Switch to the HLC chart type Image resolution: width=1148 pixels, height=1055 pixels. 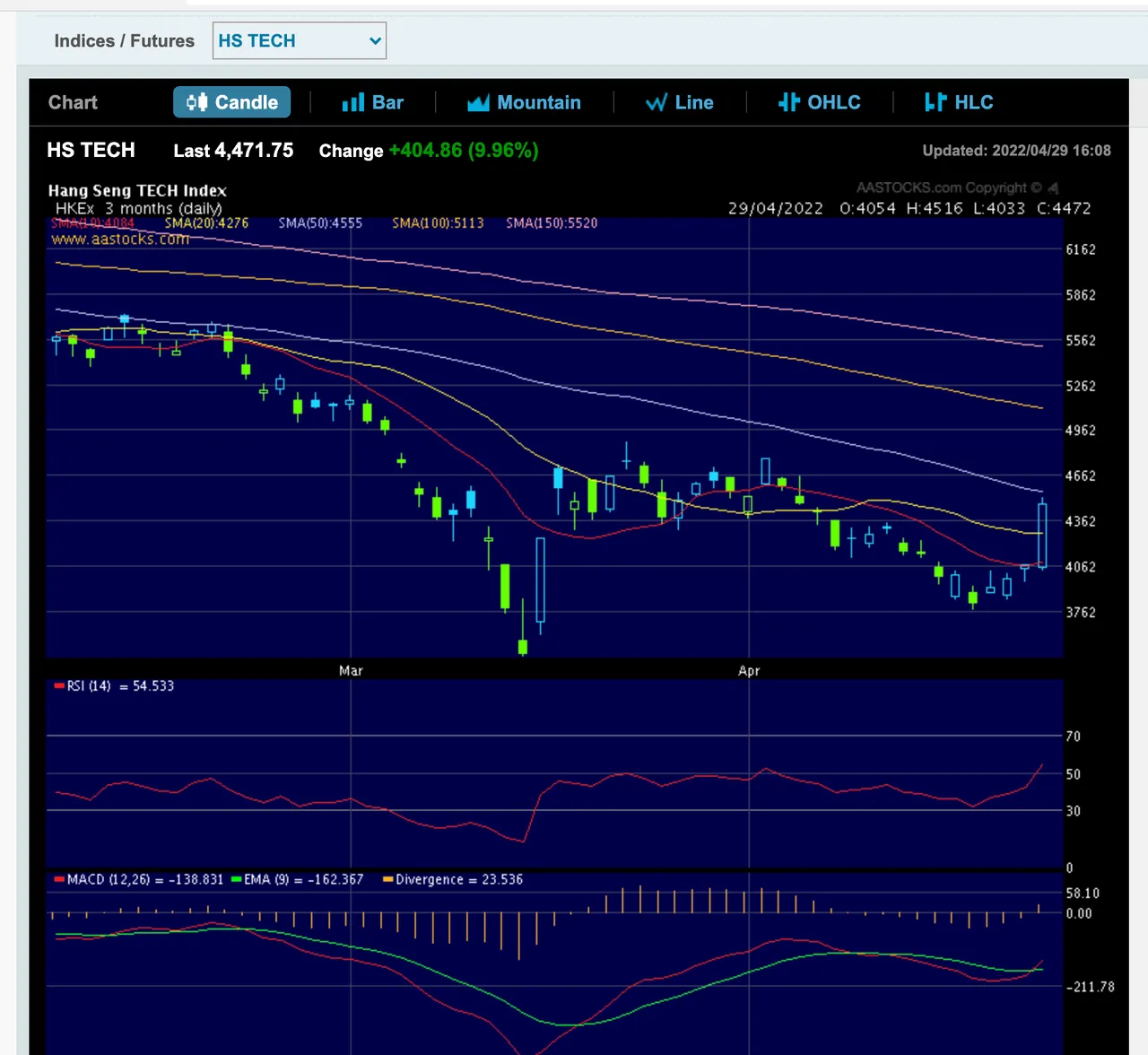point(958,102)
